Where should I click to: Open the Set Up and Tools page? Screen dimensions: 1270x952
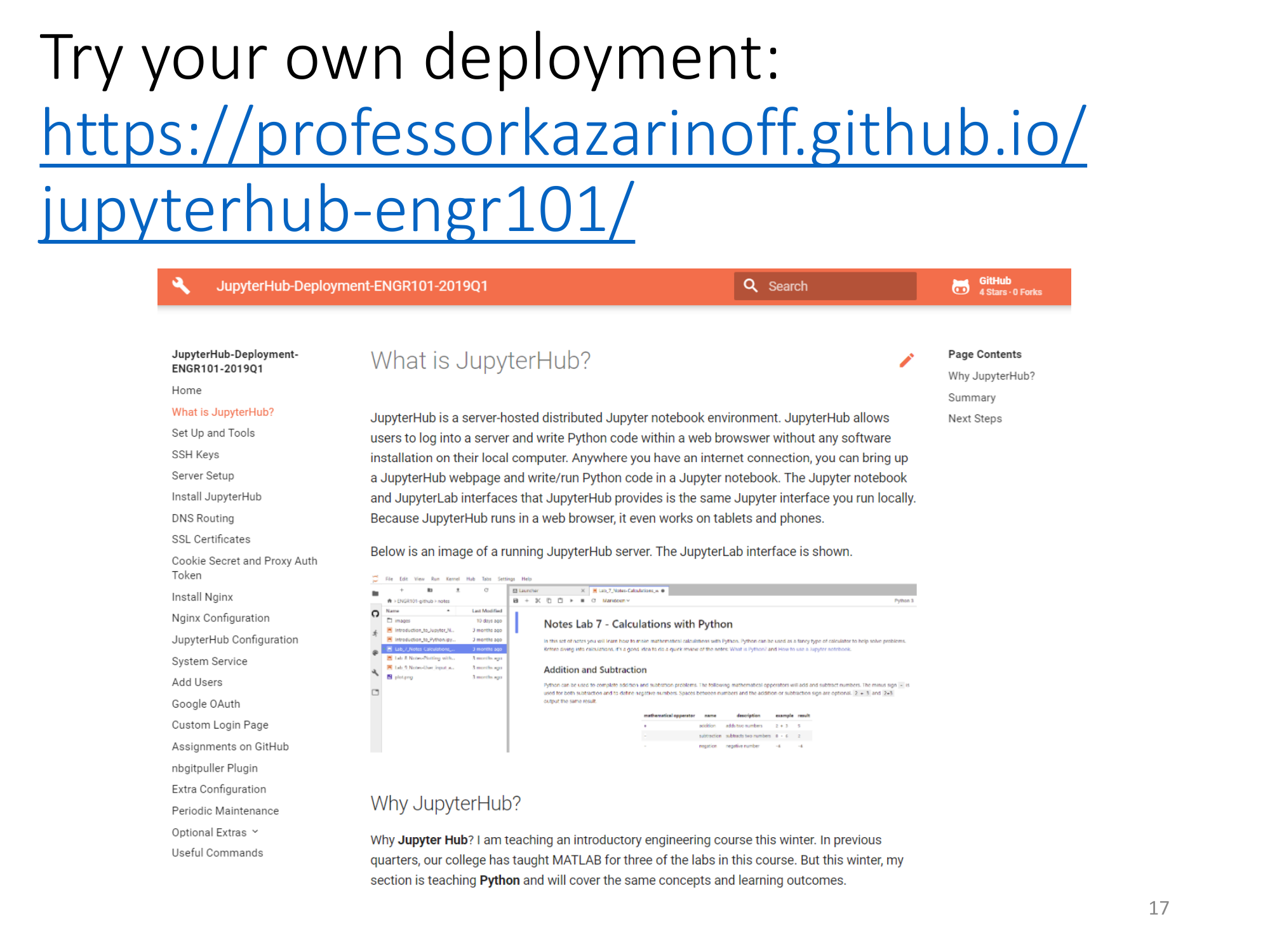tap(213, 433)
